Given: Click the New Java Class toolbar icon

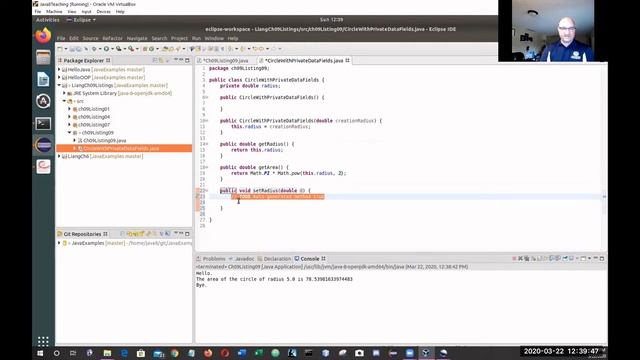Looking at the screenshot, I should pos(151,49).
